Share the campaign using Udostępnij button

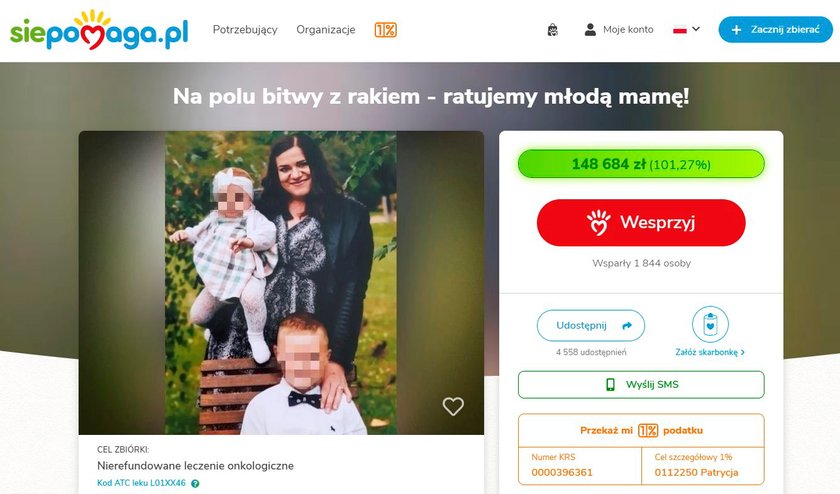coord(591,325)
